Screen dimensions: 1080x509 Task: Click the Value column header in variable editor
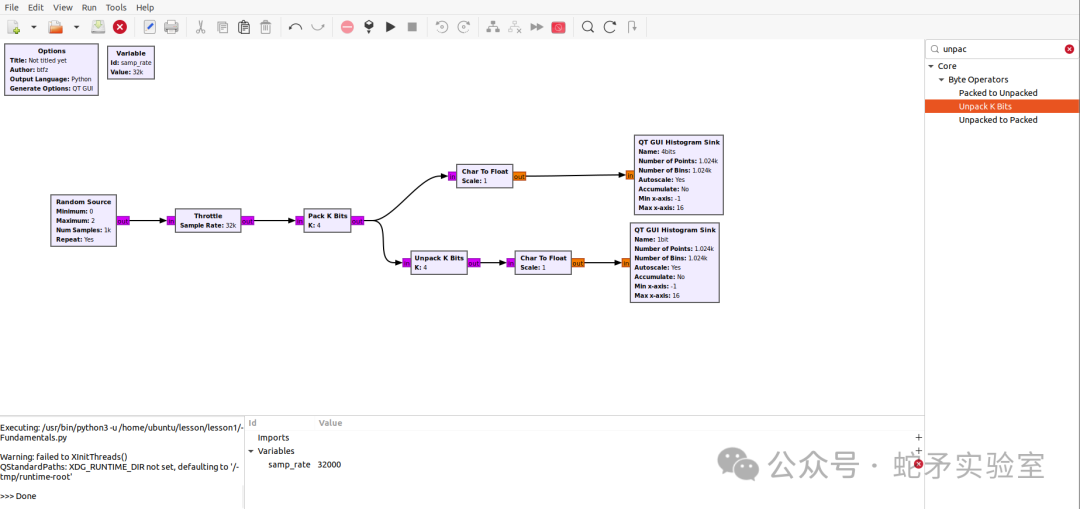pos(330,423)
